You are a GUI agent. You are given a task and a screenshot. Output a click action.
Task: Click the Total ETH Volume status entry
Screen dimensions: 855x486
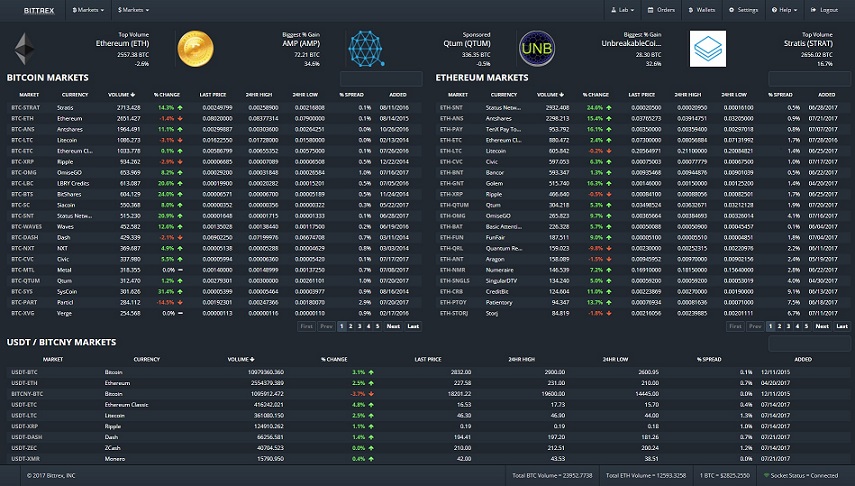pos(646,476)
